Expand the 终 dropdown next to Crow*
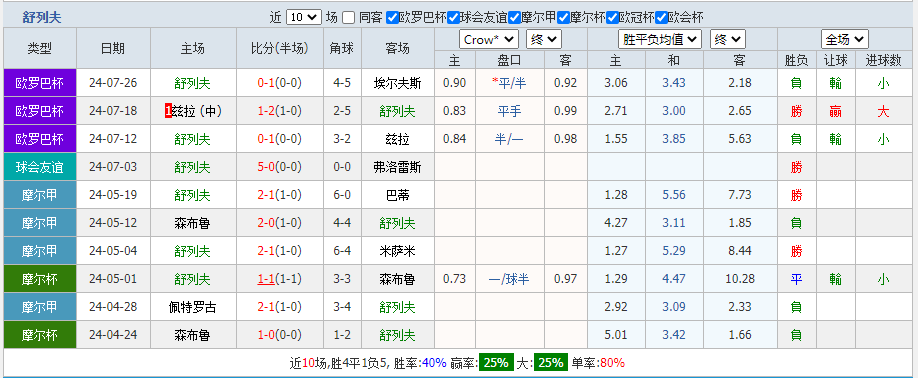The width and height of the screenshot is (918, 378). 544,40
